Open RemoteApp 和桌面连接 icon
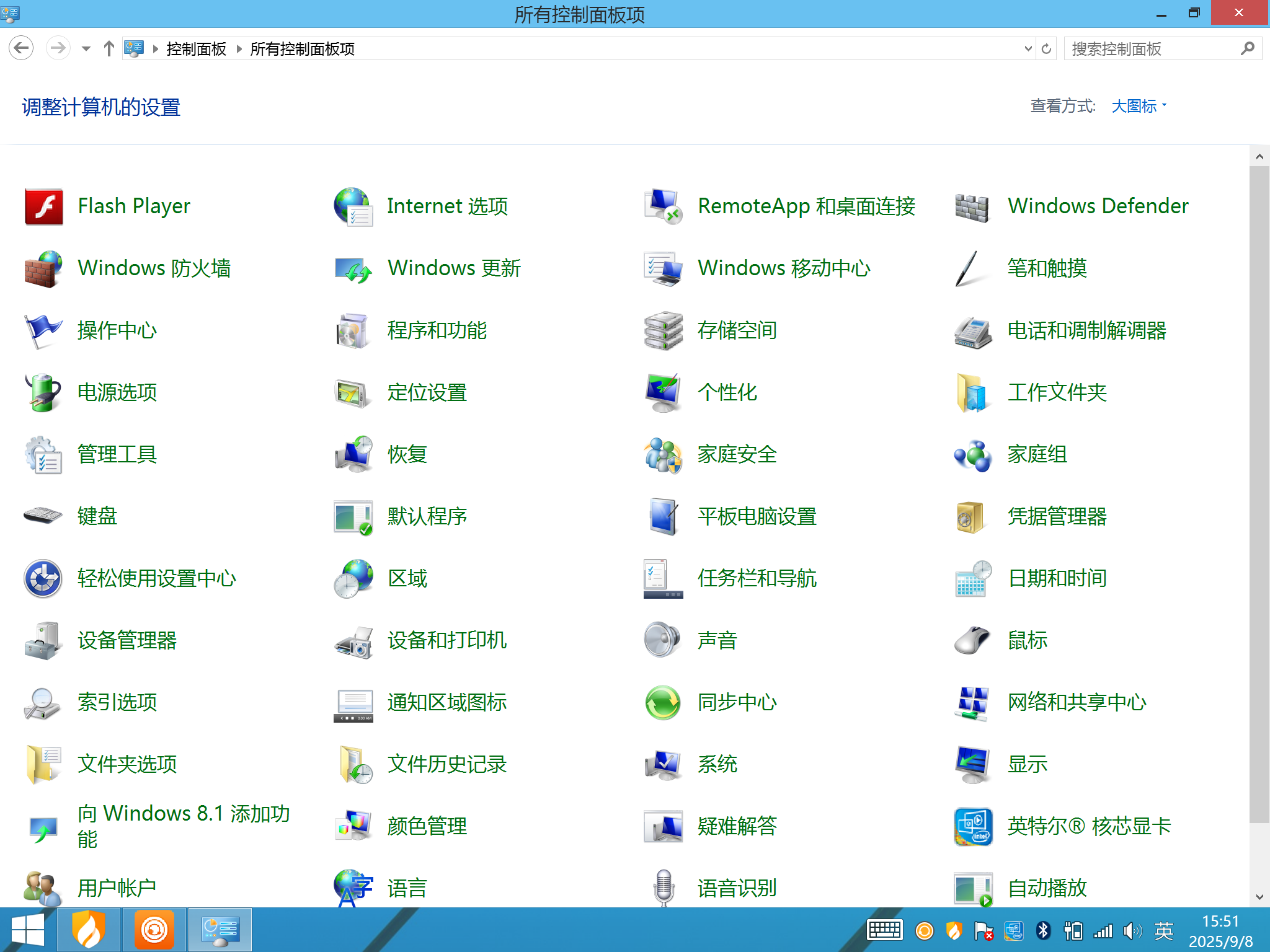 tap(664, 206)
